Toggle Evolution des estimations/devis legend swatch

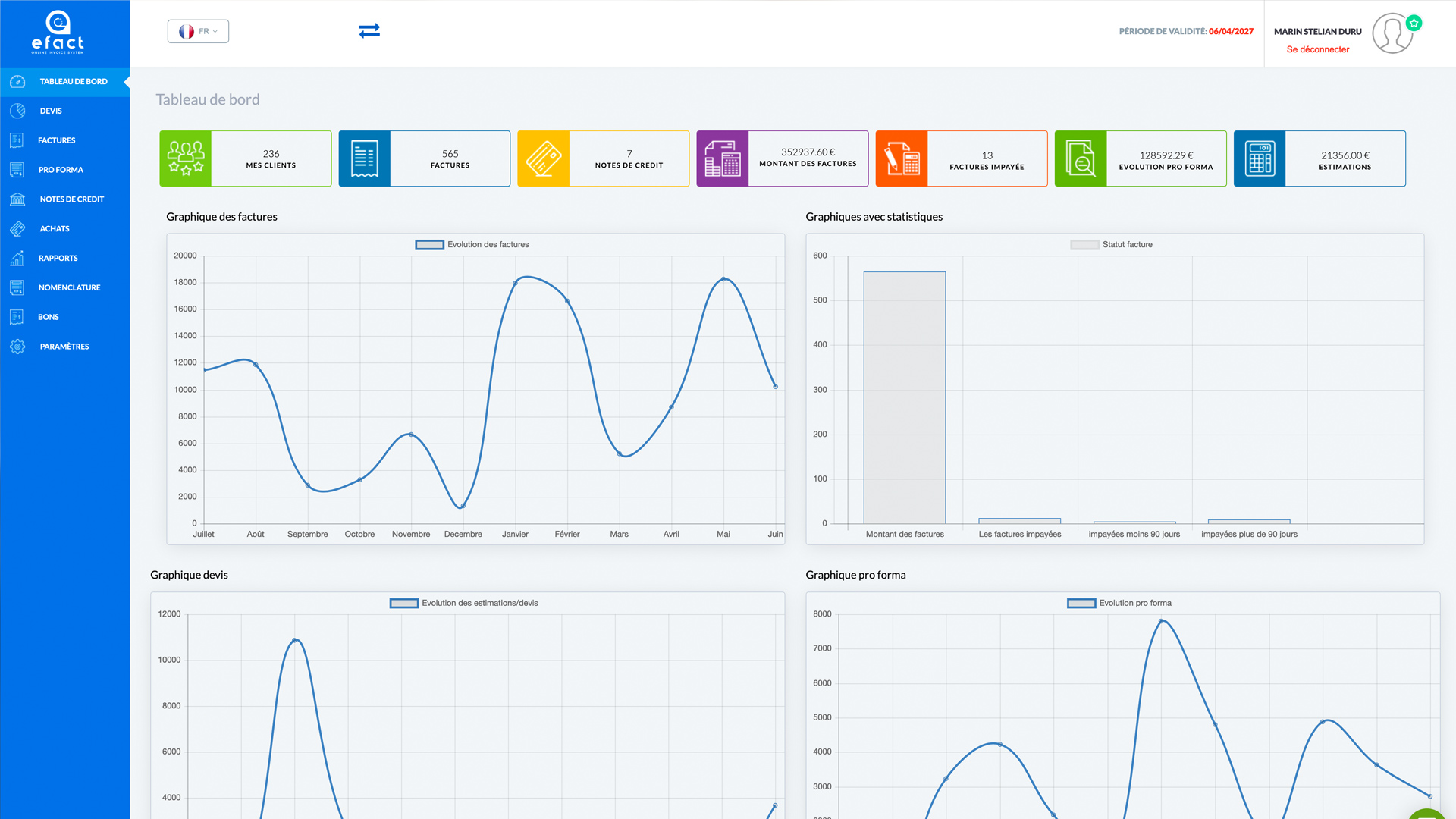(x=404, y=604)
